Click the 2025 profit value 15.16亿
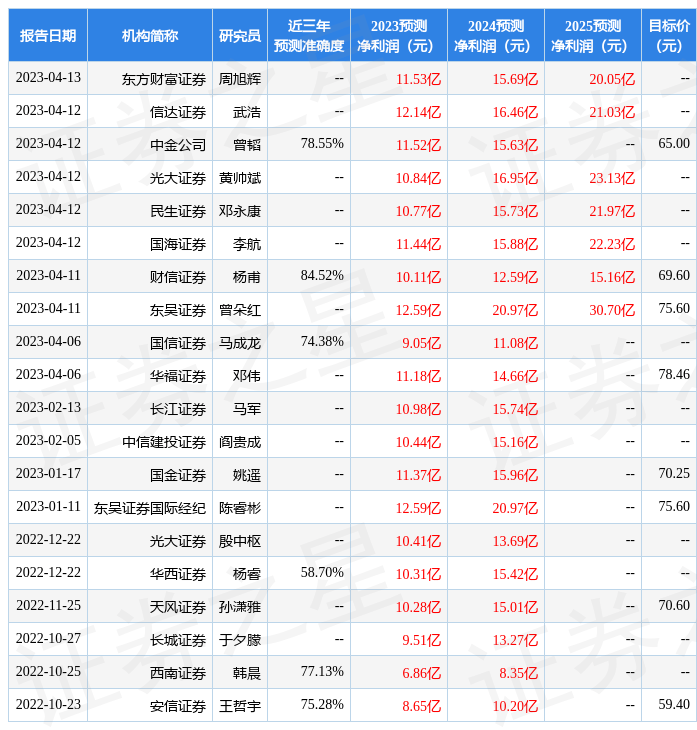 pyautogui.click(x=612, y=277)
